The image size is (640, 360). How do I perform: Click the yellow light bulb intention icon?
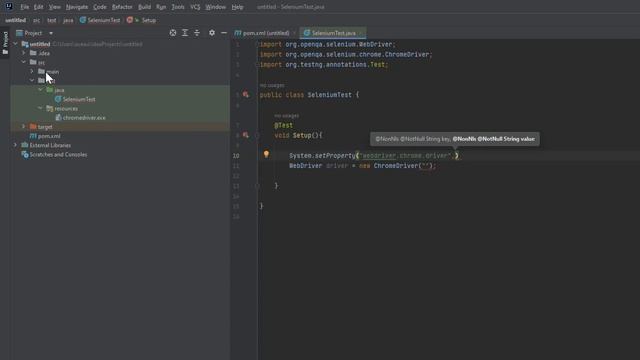(266, 154)
